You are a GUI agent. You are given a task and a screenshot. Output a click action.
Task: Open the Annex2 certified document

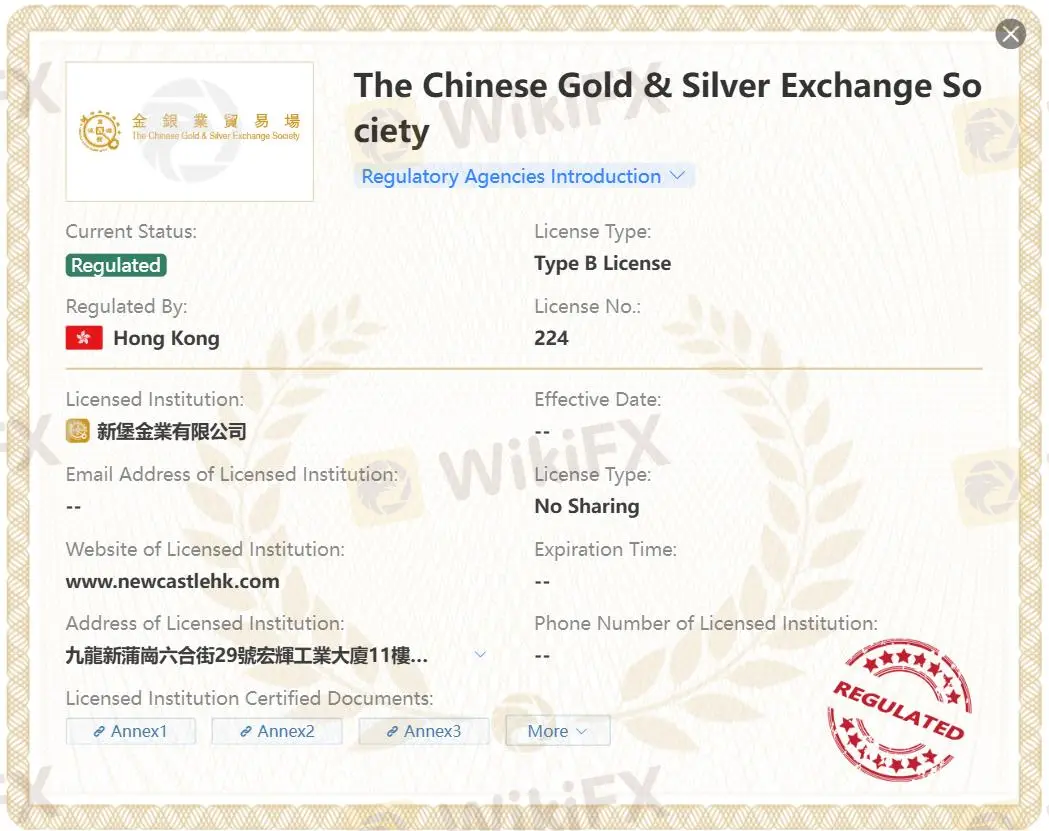click(277, 731)
